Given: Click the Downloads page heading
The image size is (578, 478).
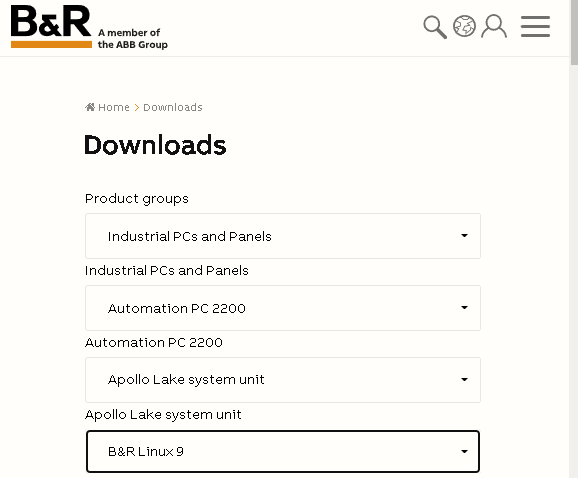Looking at the screenshot, I should 155,145.
